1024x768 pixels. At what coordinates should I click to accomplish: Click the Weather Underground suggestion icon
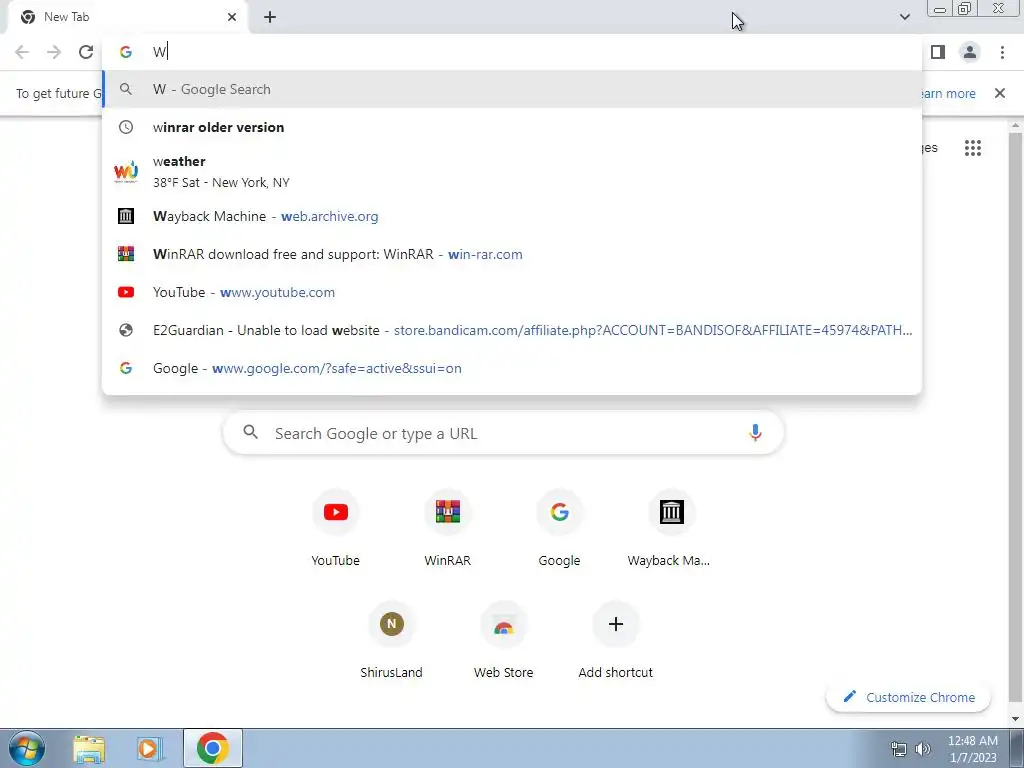click(126, 172)
